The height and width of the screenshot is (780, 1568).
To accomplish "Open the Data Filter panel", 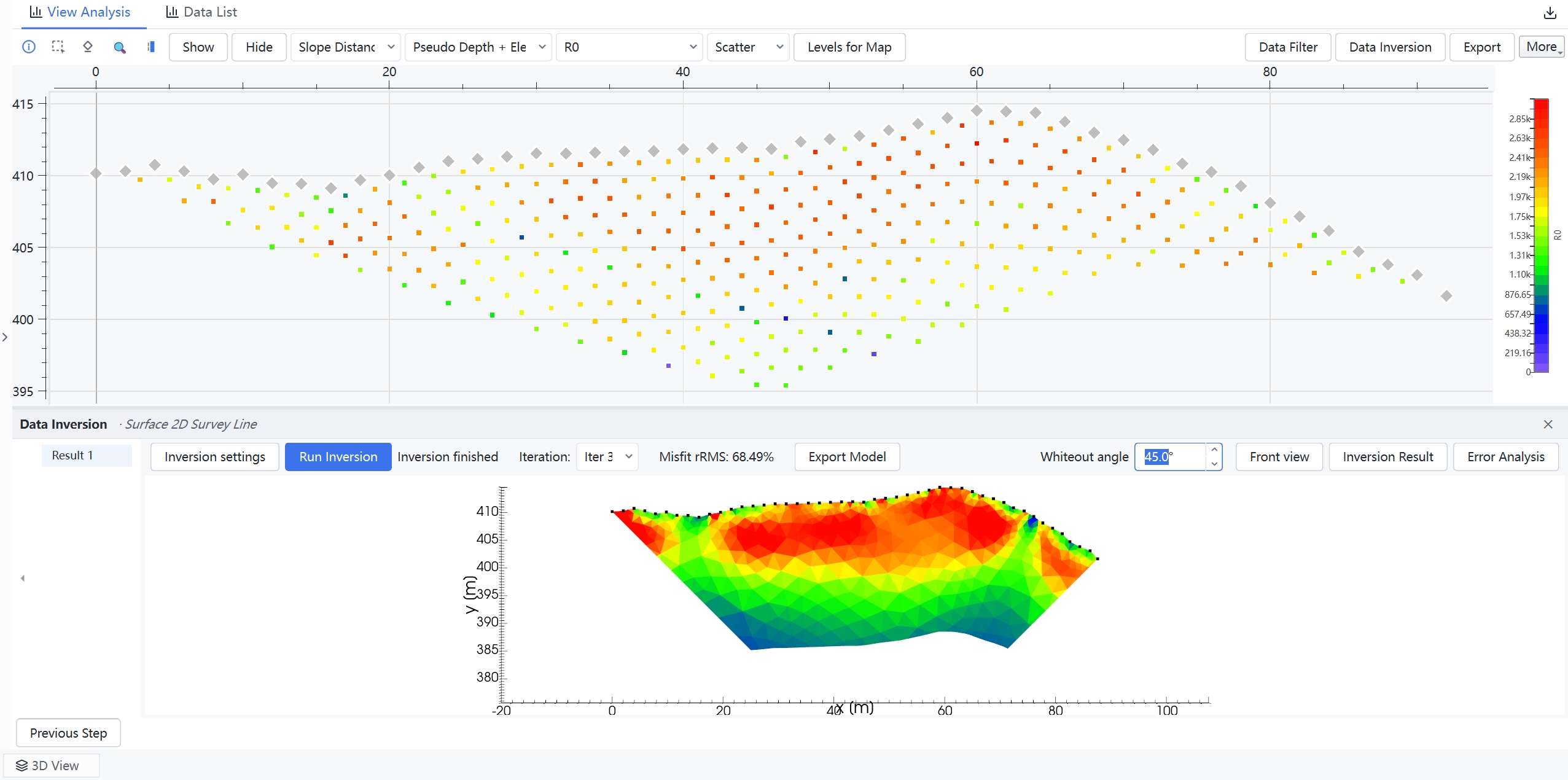I will click(1288, 47).
